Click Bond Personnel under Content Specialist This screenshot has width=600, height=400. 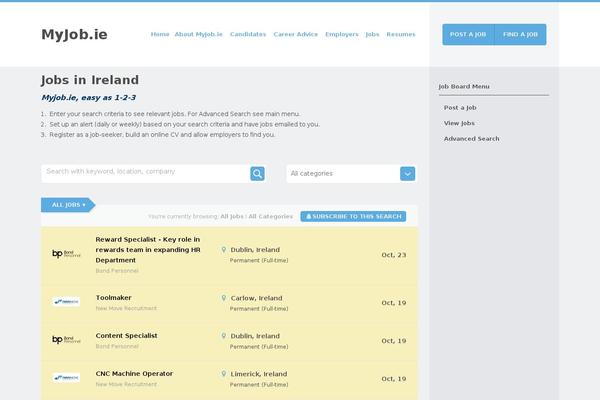coord(117,346)
